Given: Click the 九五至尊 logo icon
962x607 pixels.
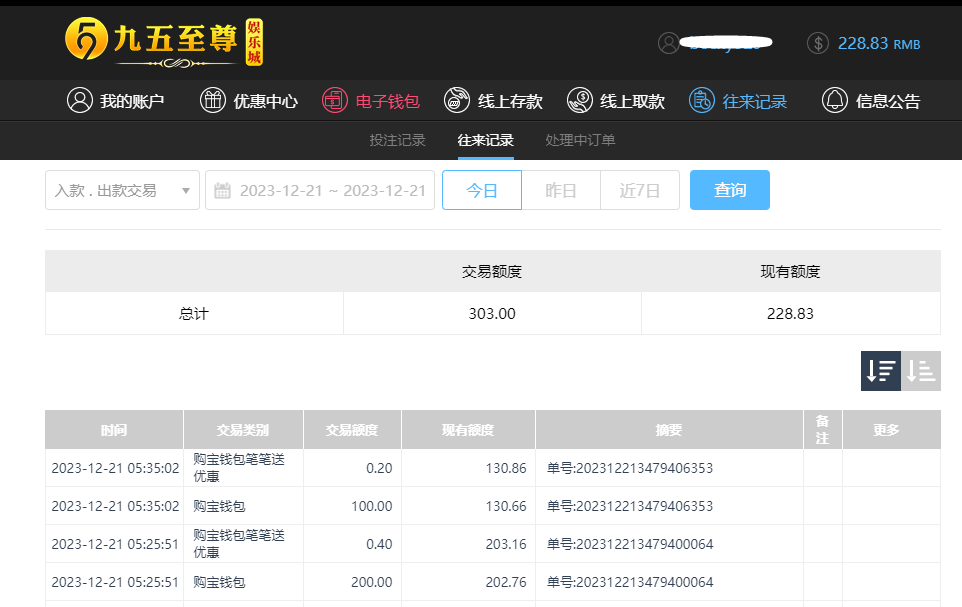Looking at the screenshot, I should pyautogui.click(x=86, y=40).
